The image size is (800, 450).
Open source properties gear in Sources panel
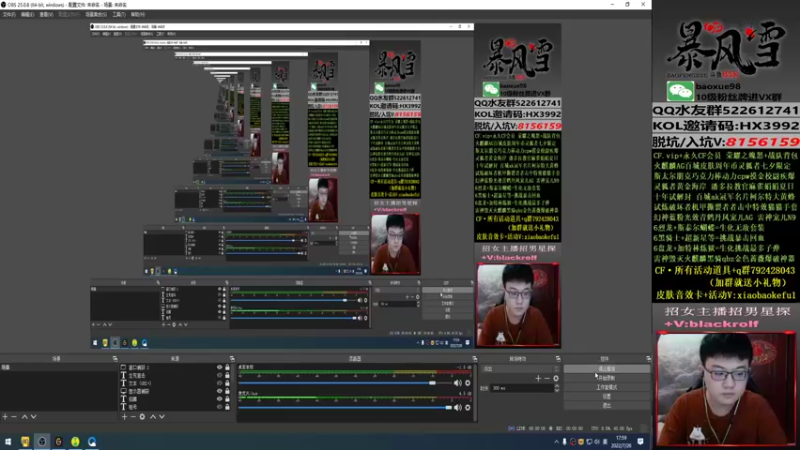[142, 417]
